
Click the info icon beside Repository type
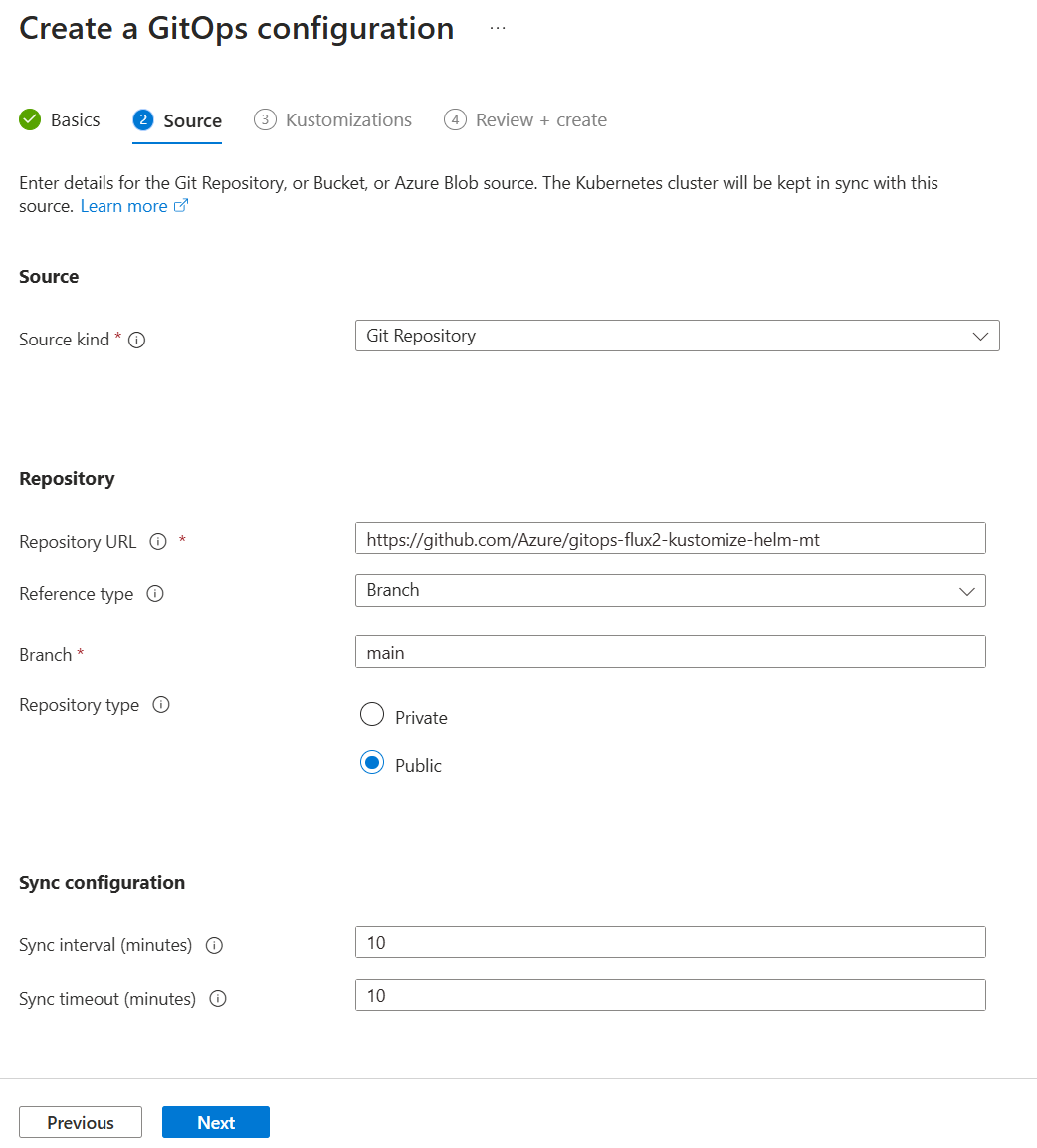160,704
